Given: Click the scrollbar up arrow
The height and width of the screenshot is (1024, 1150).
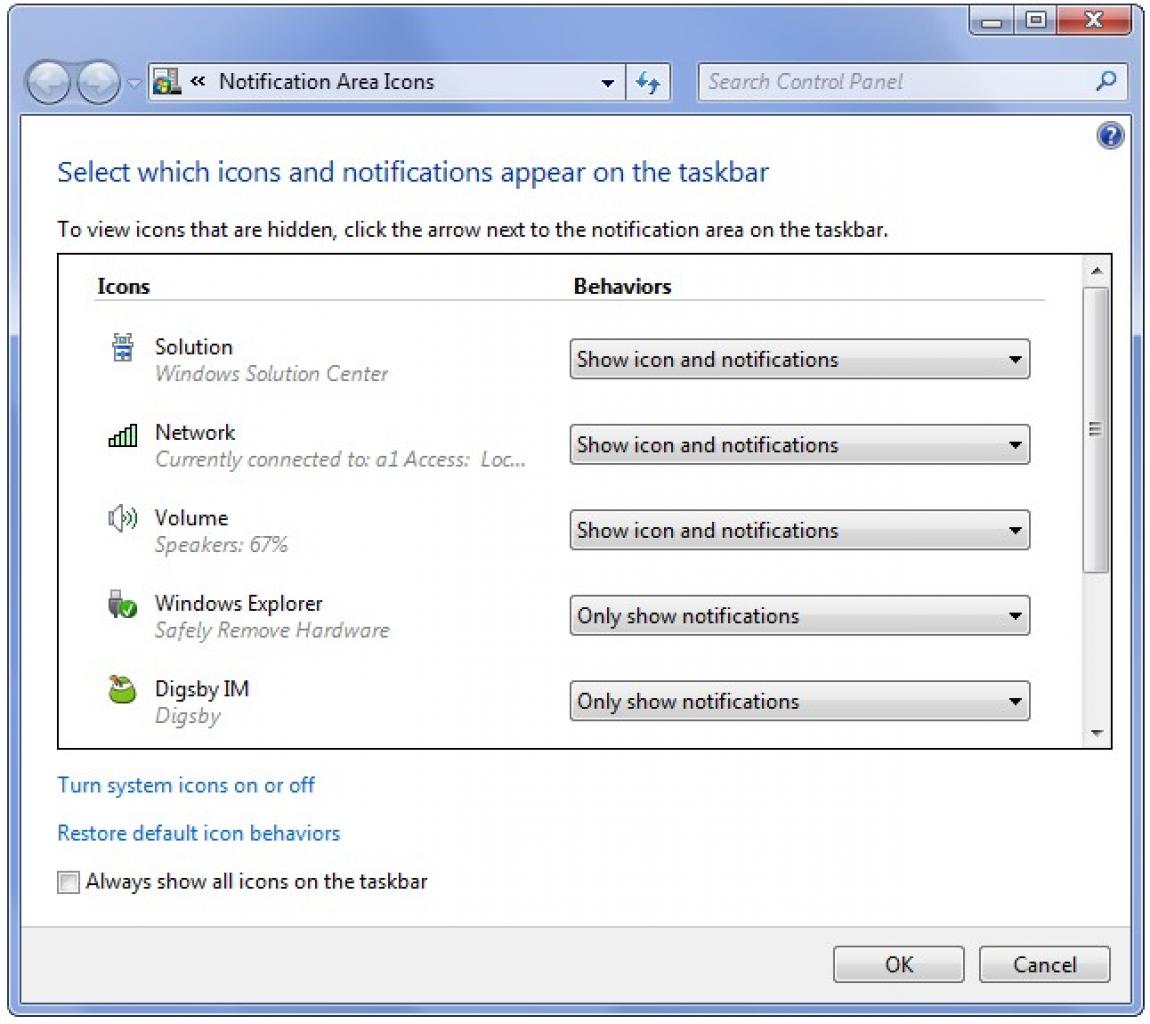Looking at the screenshot, I should pyautogui.click(x=1096, y=271).
